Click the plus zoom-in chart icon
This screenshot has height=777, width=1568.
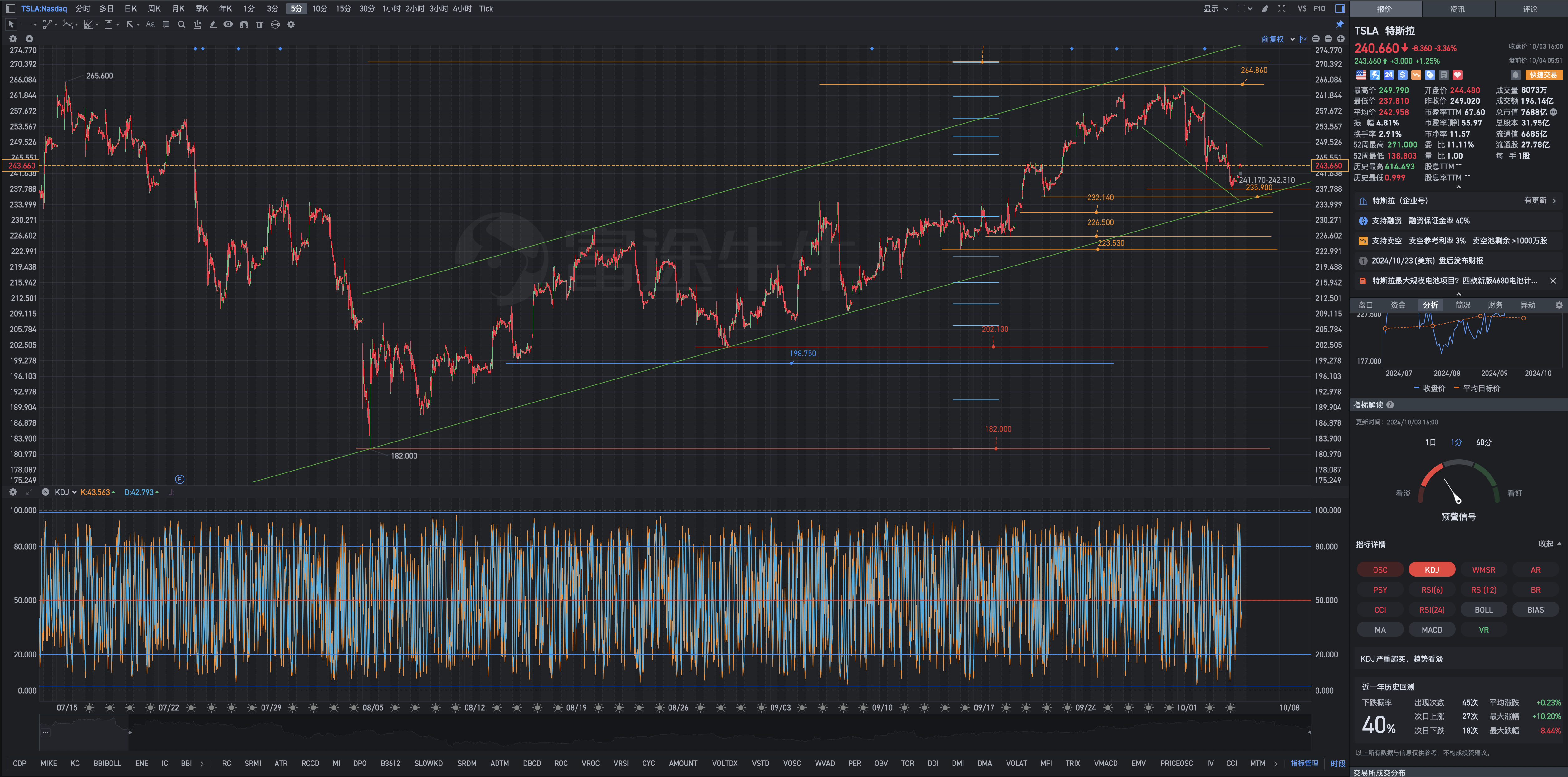tap(1340, 39)
